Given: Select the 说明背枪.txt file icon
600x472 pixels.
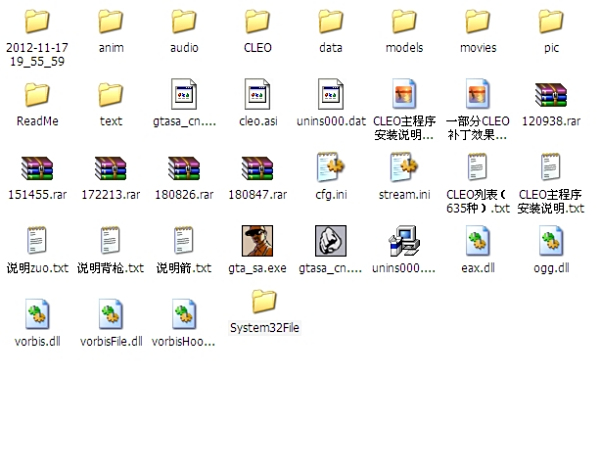Looking at the screenshot, I should [110, 240].
